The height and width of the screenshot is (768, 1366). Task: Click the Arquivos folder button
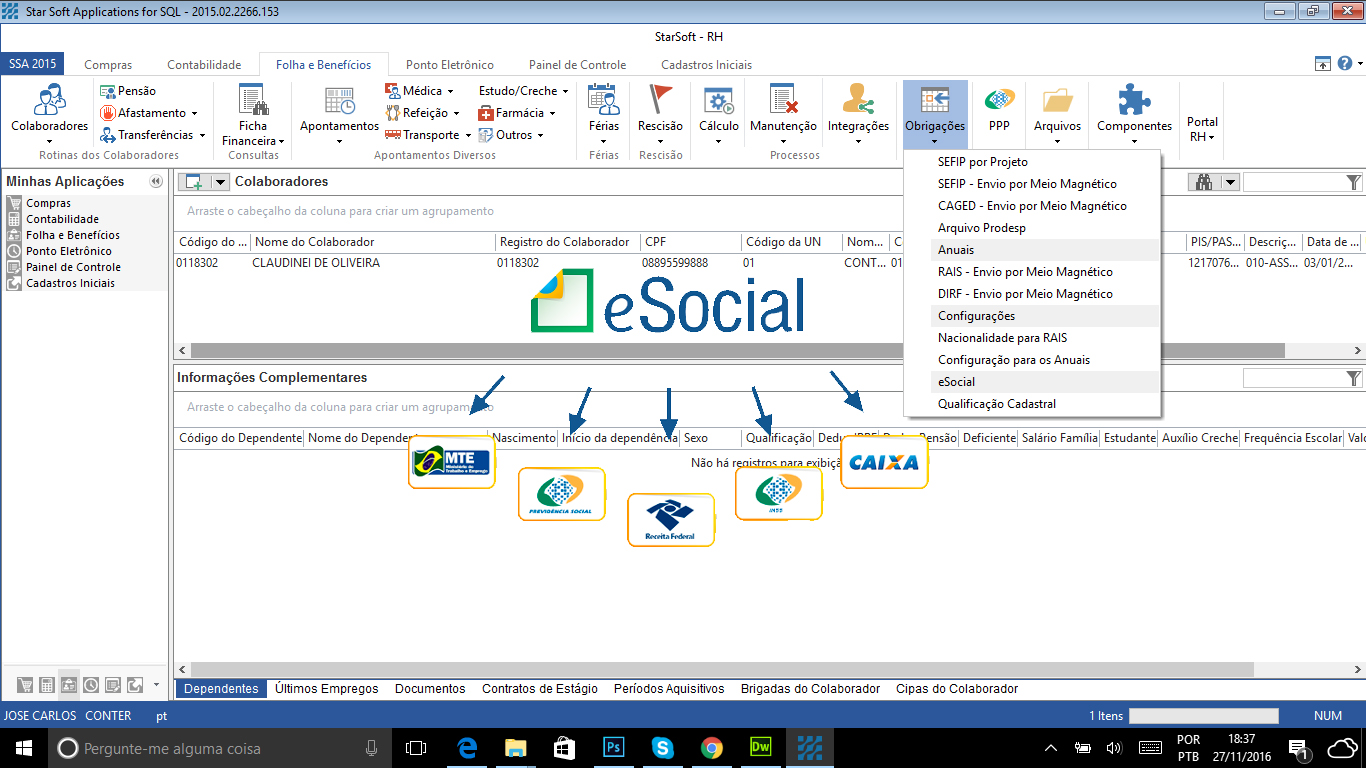point(1057,114)
